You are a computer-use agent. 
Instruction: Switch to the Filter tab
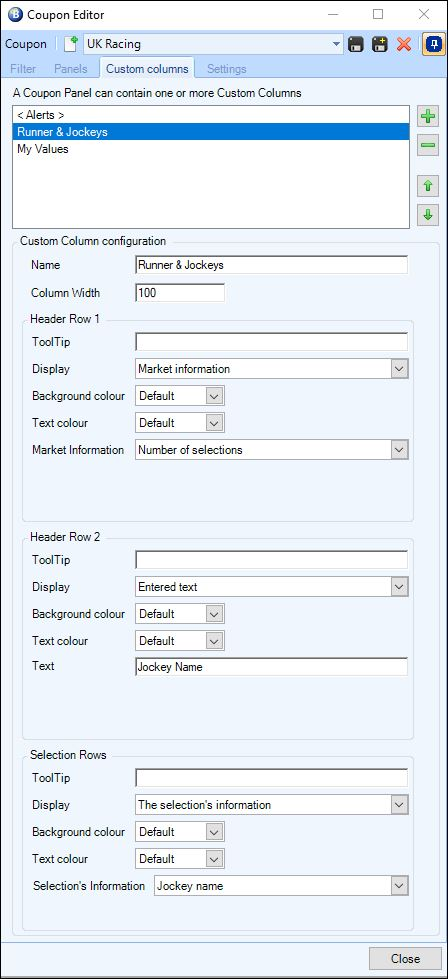[22, 69]
